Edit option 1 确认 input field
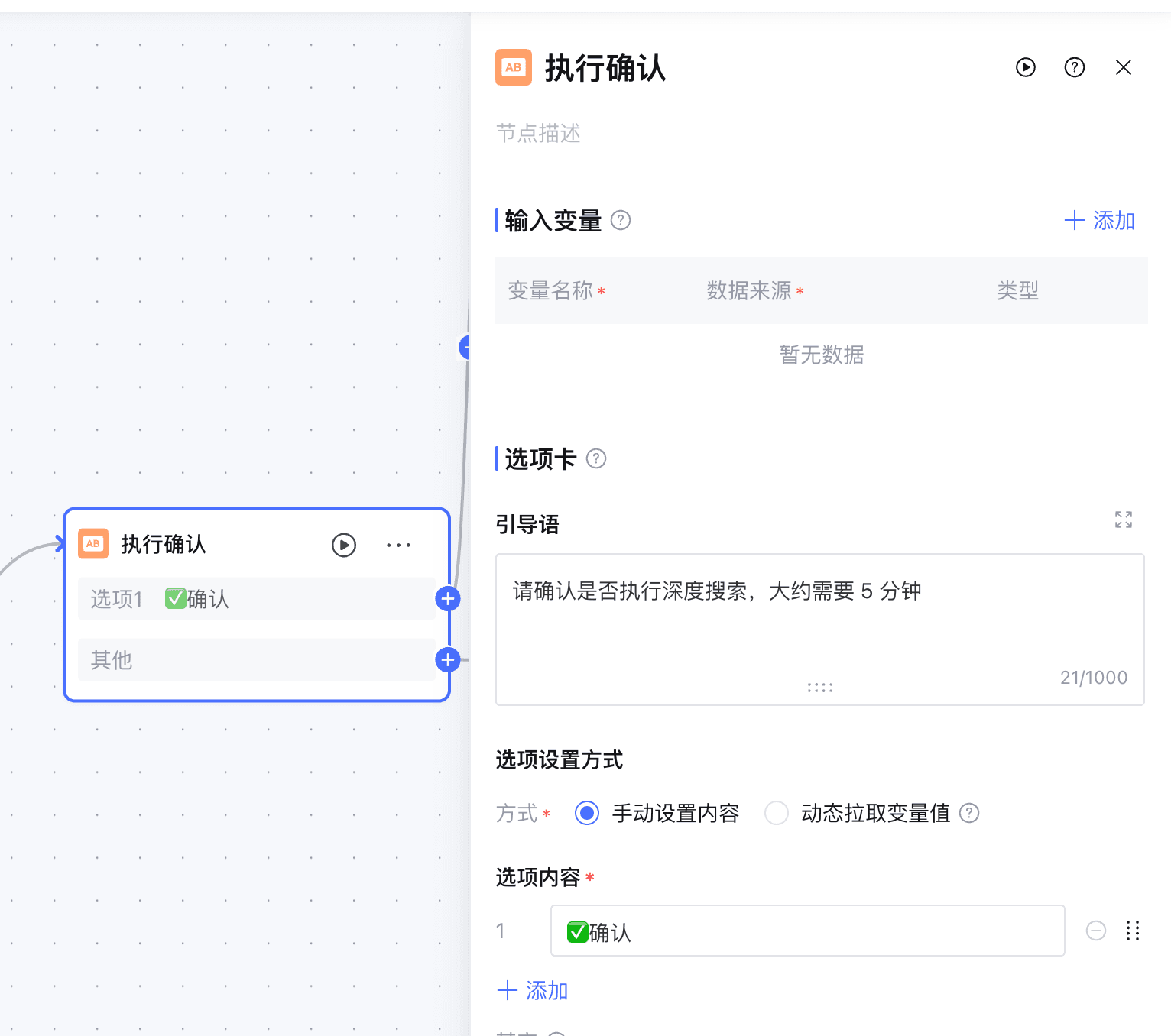Viewport: 1171px width, 1036px height. pyautogui.click(x=807, y=931)
